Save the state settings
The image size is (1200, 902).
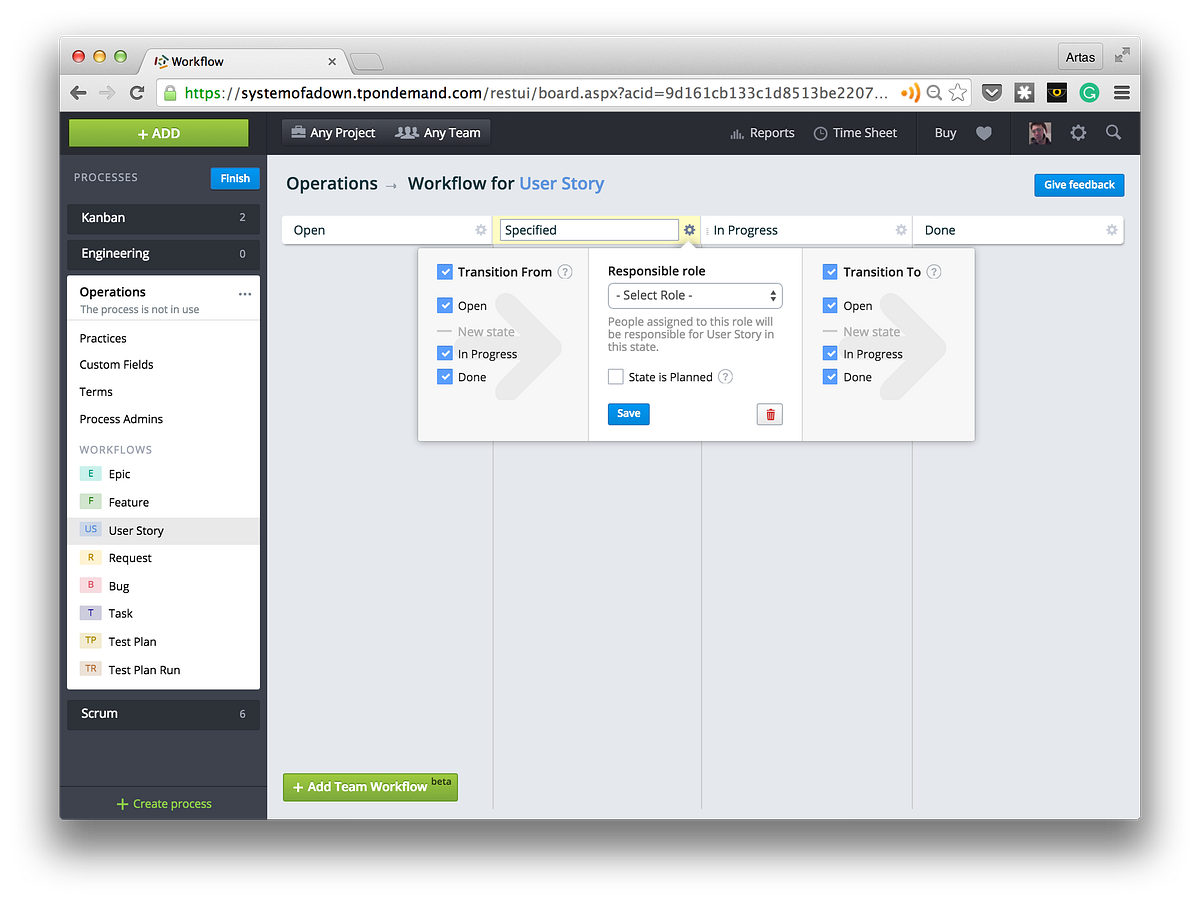(x=629, y=414)
